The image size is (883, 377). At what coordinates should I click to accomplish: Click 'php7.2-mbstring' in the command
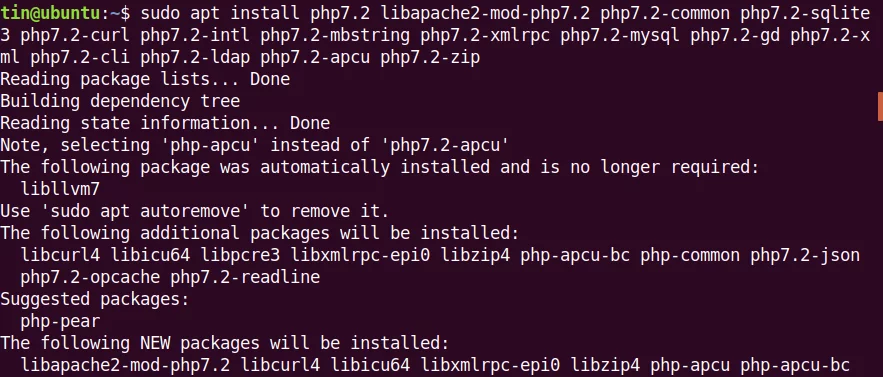pyautogui.click(x=335, y=35)
